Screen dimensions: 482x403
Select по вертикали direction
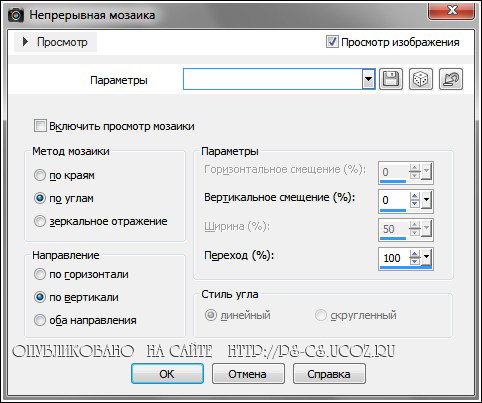point(40,297)
